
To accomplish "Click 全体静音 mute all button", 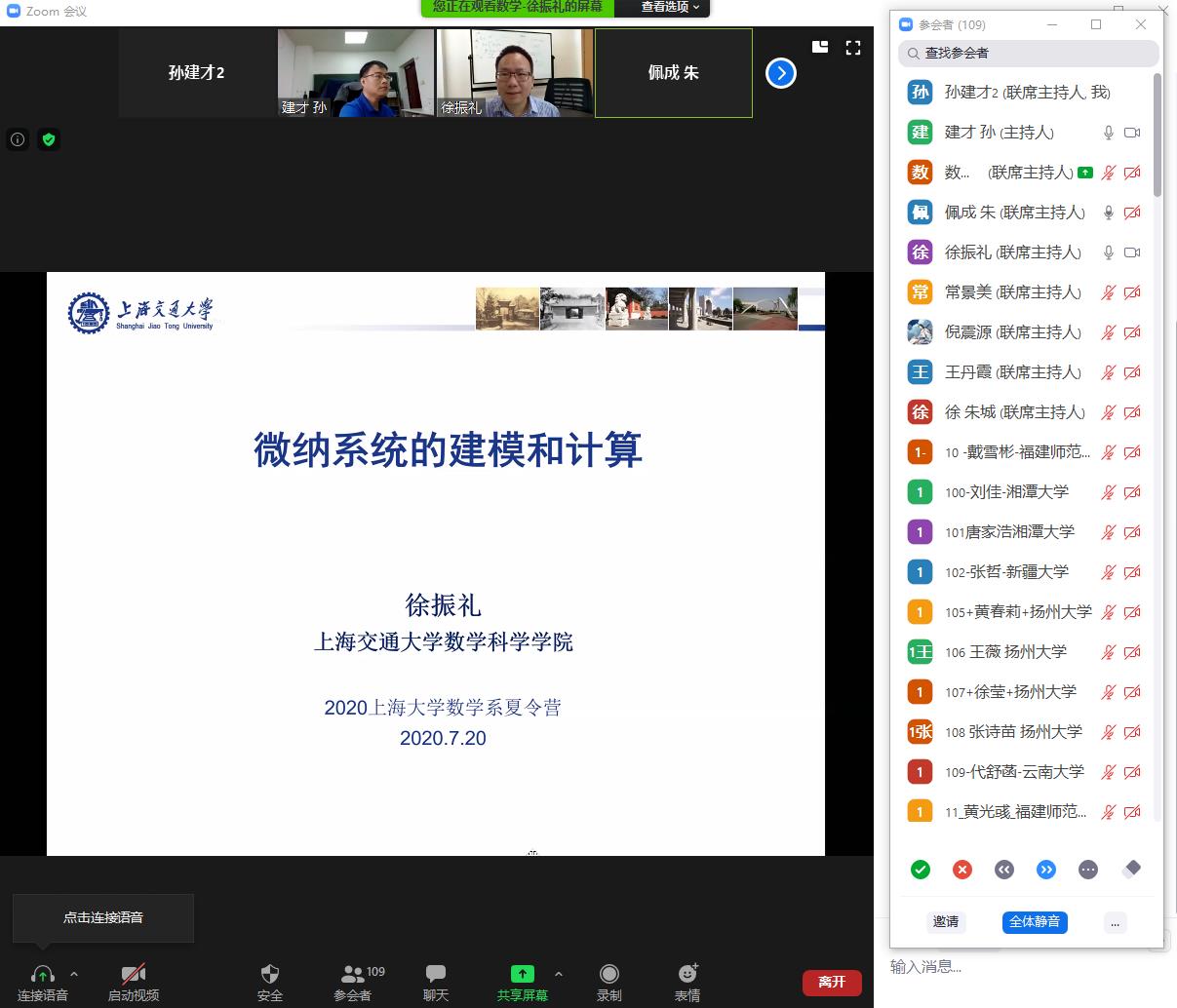I will coord(1034,922).
